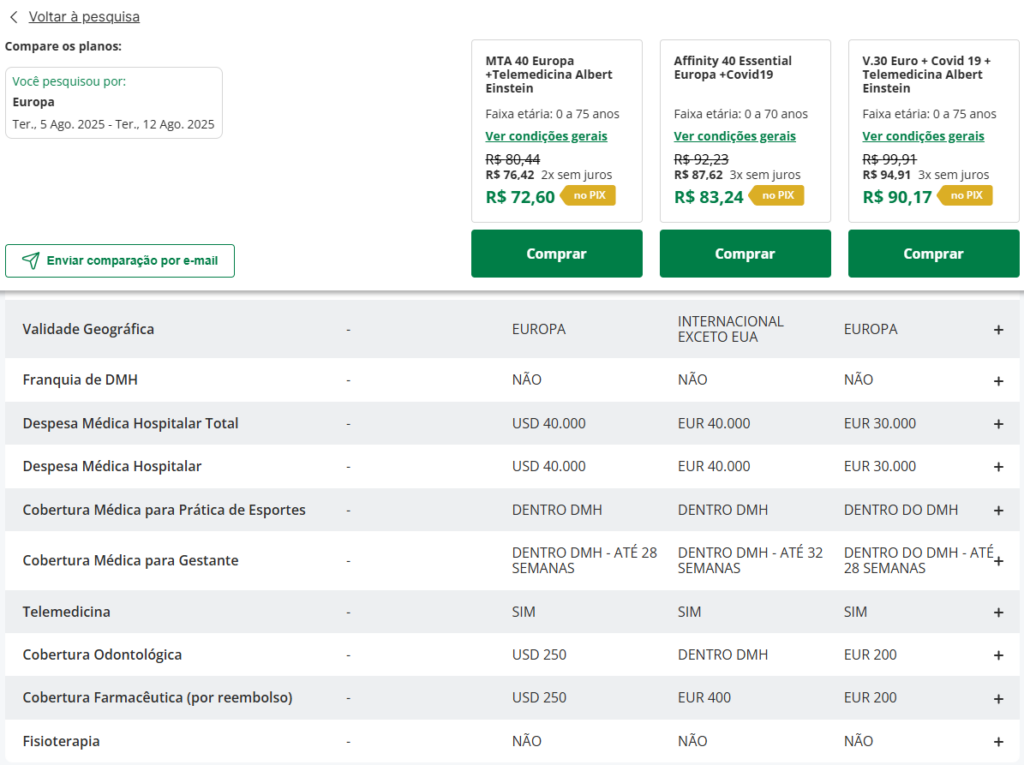The width and height of the screenshot is (1024, 765).
Task: Click the Cobertura Médica para Gestante label
Action: (x=131, y=561)
